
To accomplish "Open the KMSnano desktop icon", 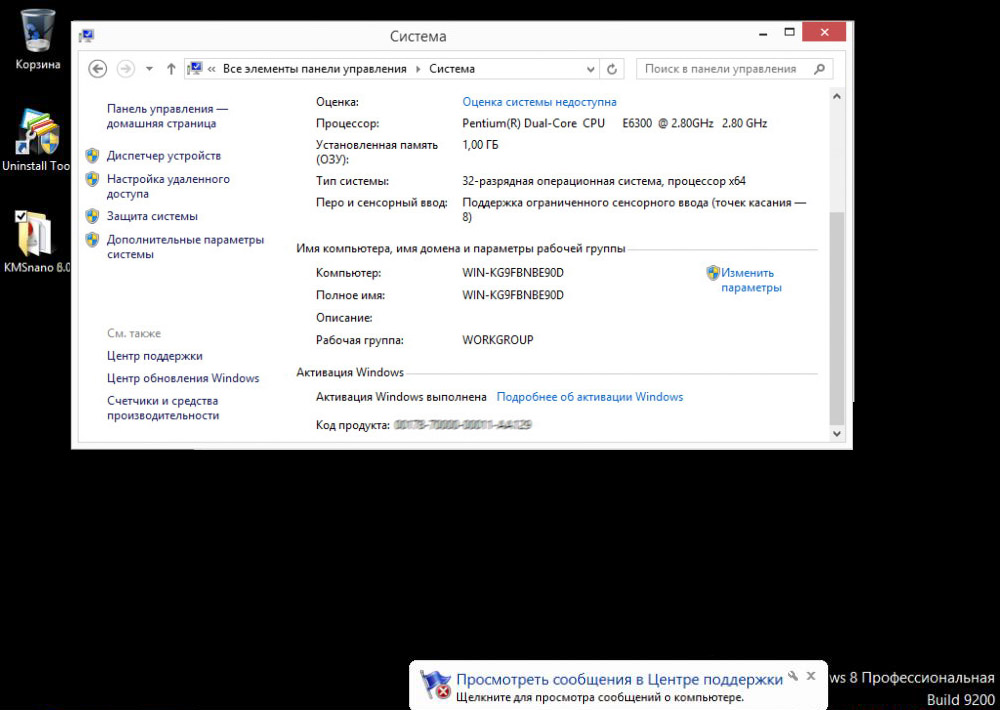I will [x=36, y=241].
